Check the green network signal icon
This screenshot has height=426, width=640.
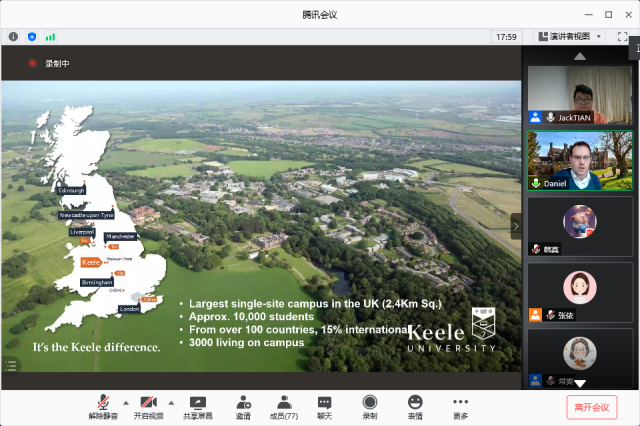click(50, 37)
